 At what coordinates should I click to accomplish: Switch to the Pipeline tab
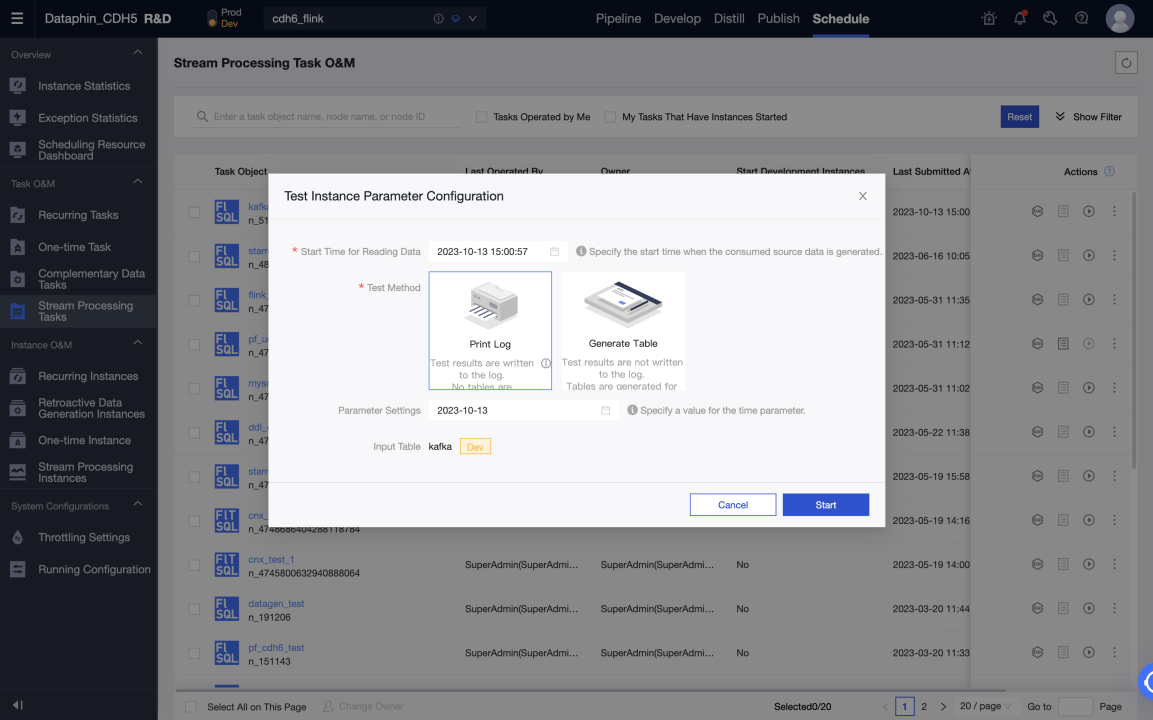pos(618,18)
